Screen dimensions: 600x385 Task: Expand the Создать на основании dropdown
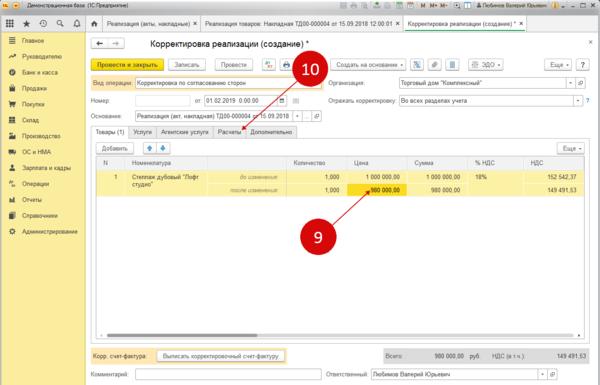(x=368, y=65)
